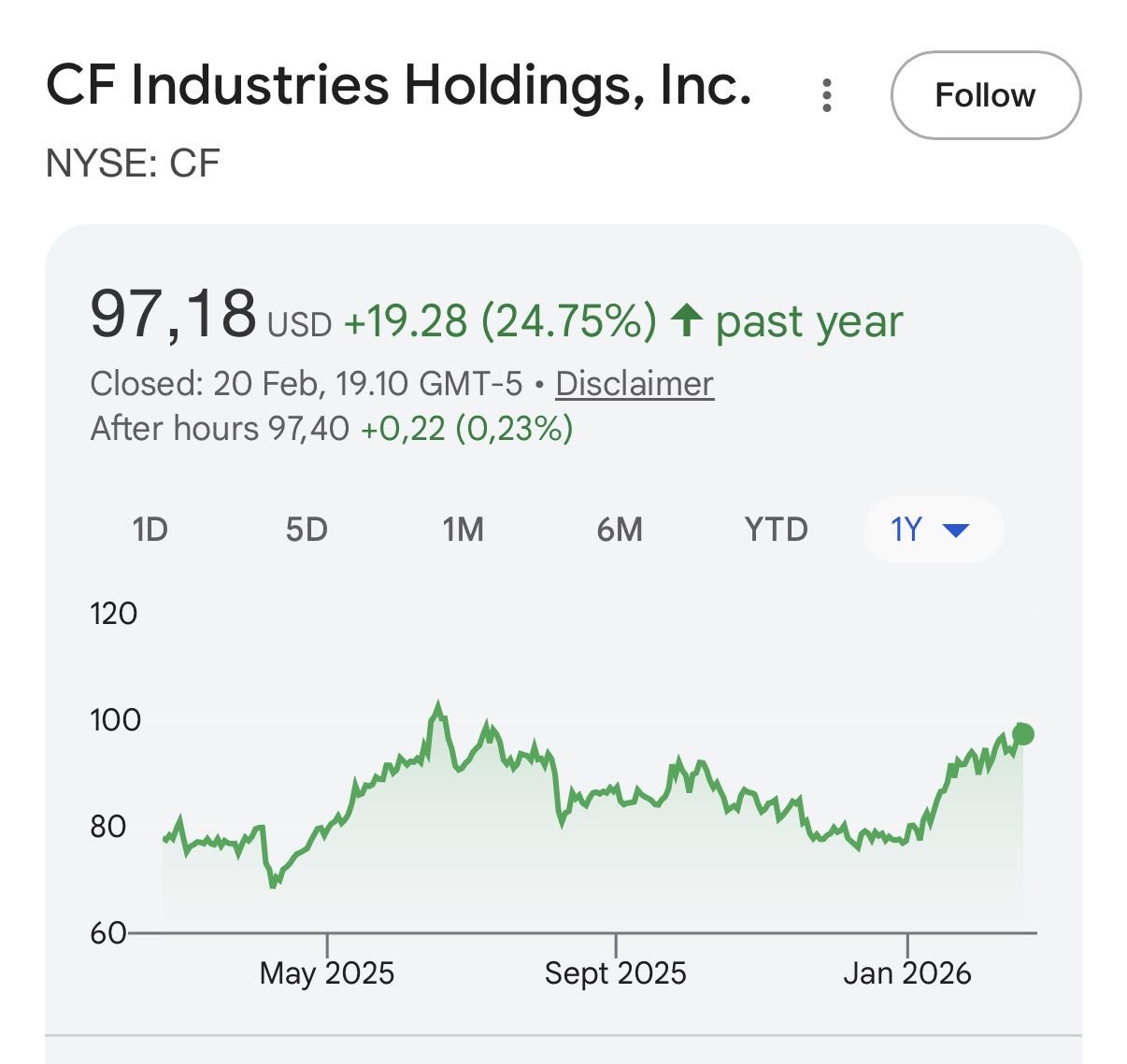Click the Sept 2025 axis marker
Viewport: 1127px width, 1064px height.
[x=615, y=972]
